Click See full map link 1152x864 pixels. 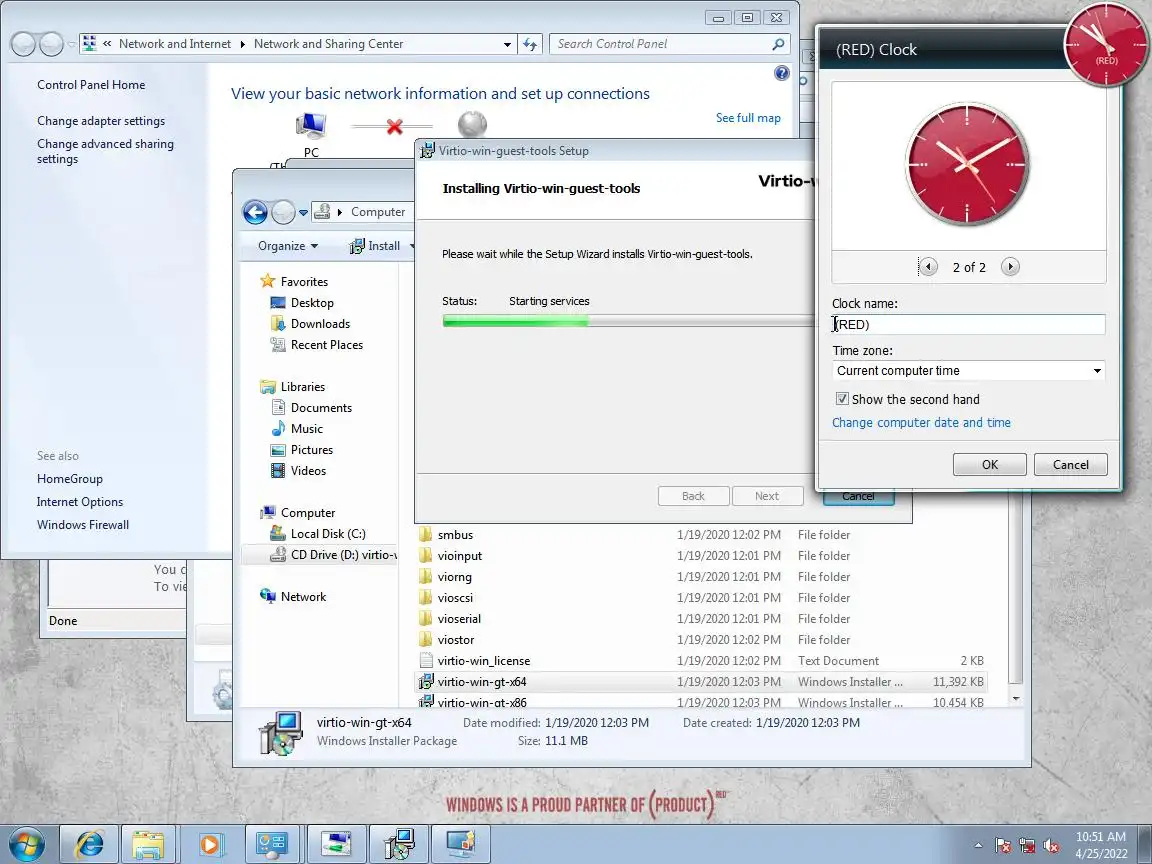(x=748, y=118)
